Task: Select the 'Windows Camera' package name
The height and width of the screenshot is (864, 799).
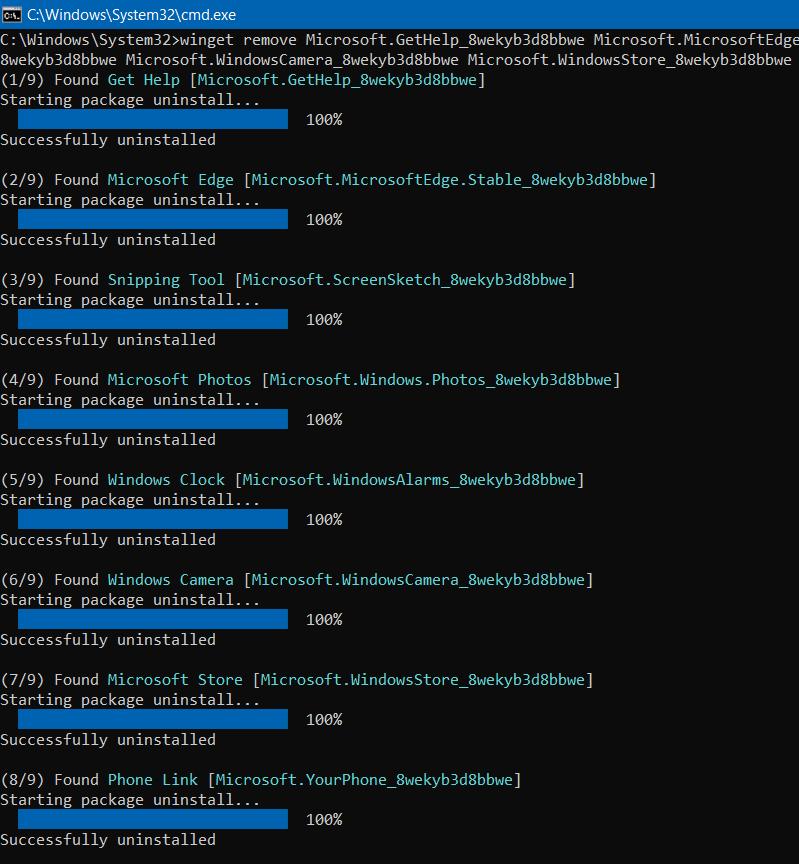Action: (170, 580)
